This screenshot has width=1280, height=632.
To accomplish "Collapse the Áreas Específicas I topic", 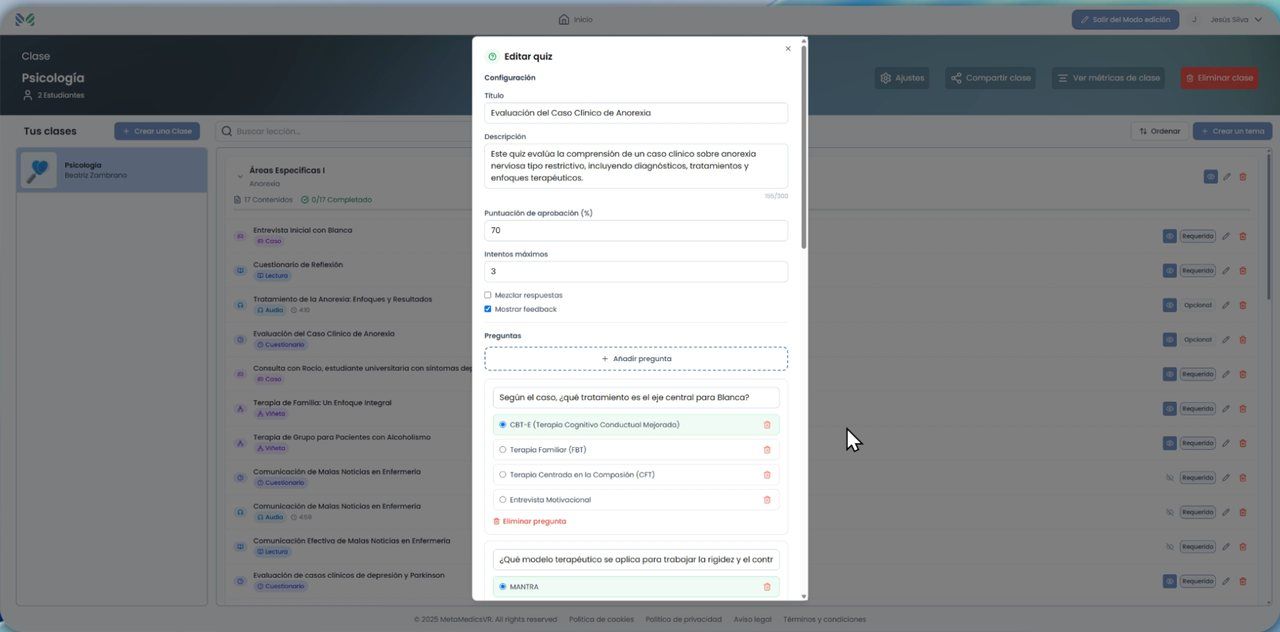I will (x=240, y=177).
